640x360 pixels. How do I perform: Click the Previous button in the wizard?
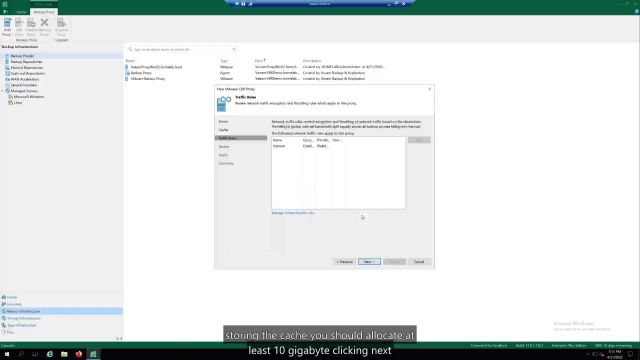(344, 262)
